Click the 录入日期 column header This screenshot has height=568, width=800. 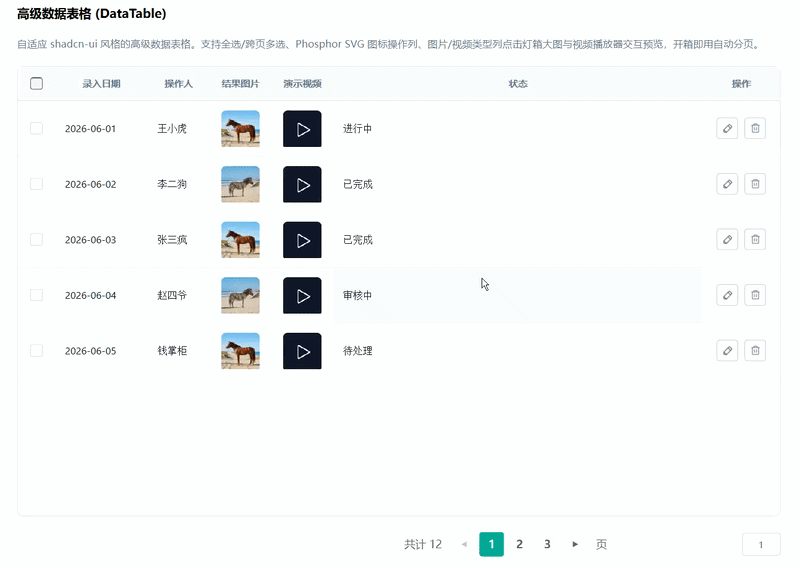102,84
